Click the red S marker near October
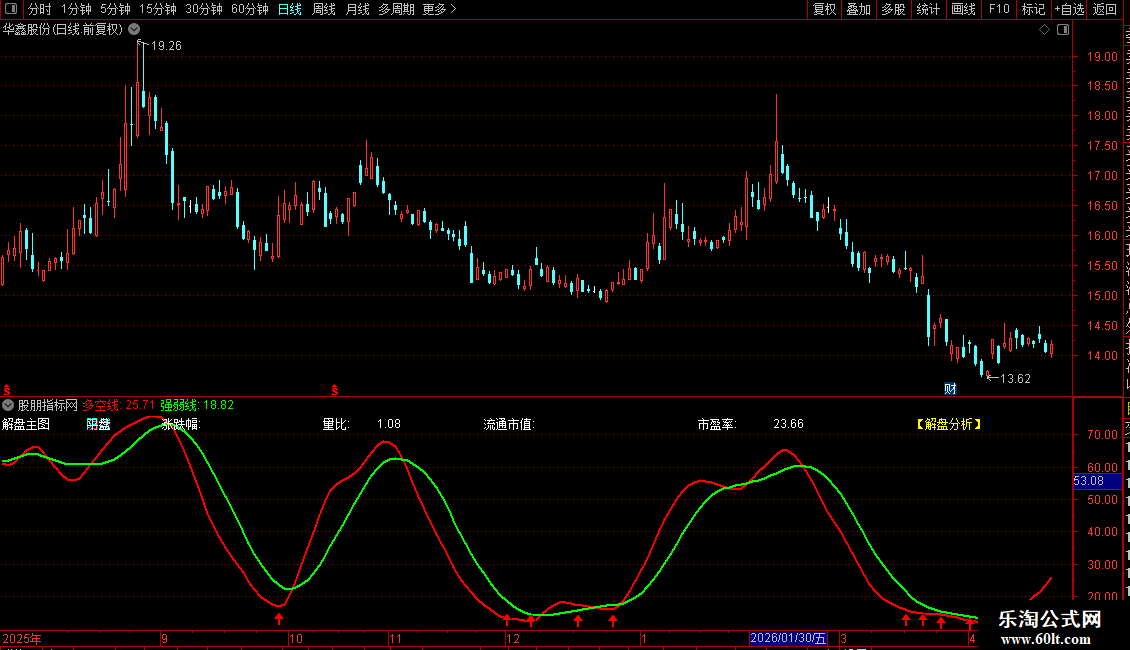 coord(335,390)
